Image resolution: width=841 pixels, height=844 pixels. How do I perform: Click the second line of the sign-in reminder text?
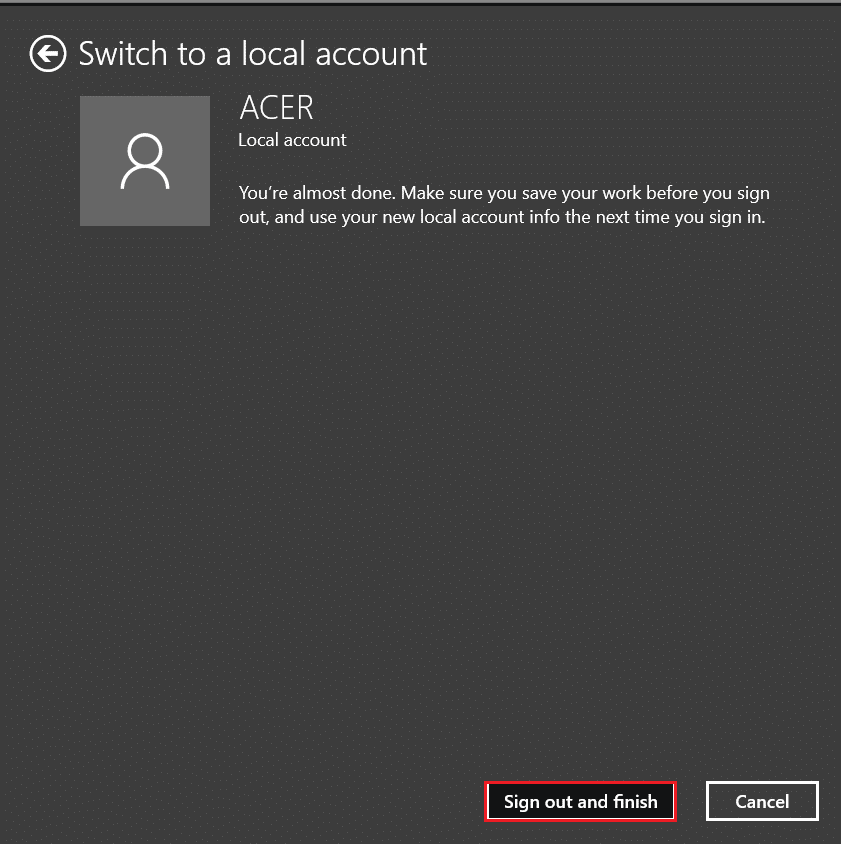click(x=502, y=217)
